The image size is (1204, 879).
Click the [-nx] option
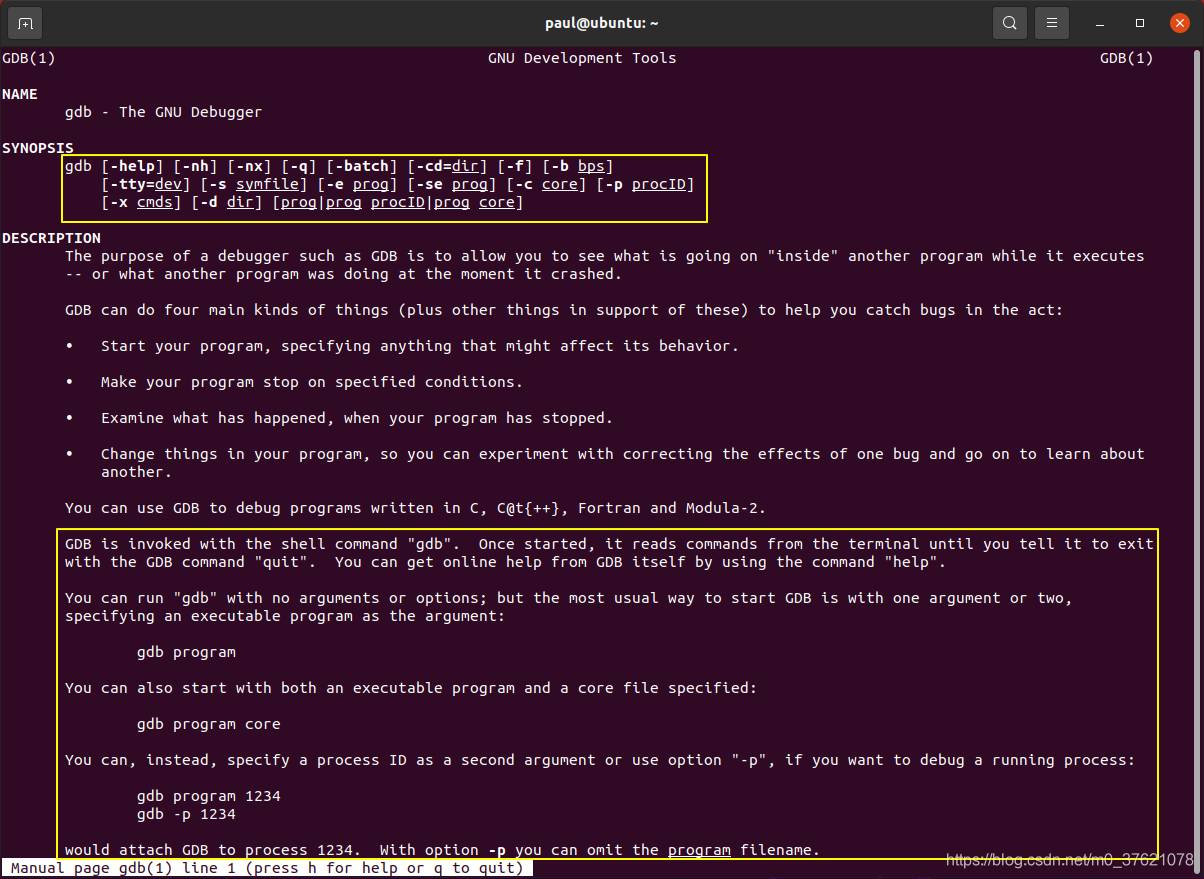pyautogui.click(x=249, y=166)
